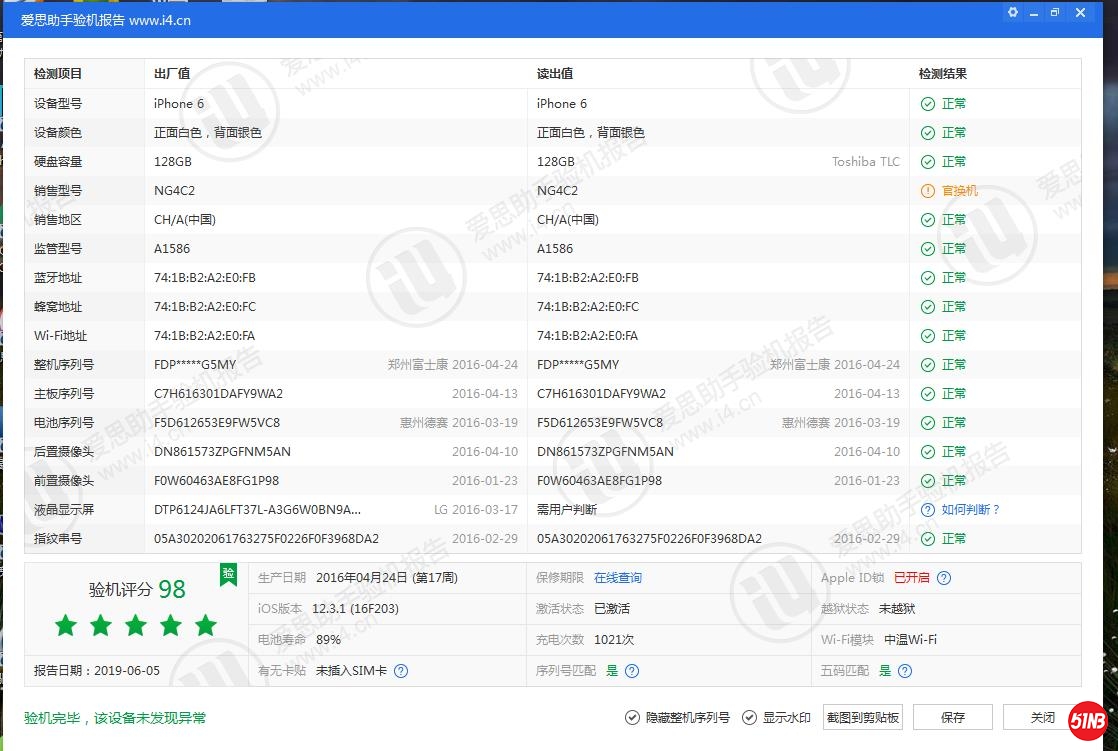The height and width of the screenshot is (751, 1118).
Task: Click the orange warning icon for 官换机
Action: 928,191
